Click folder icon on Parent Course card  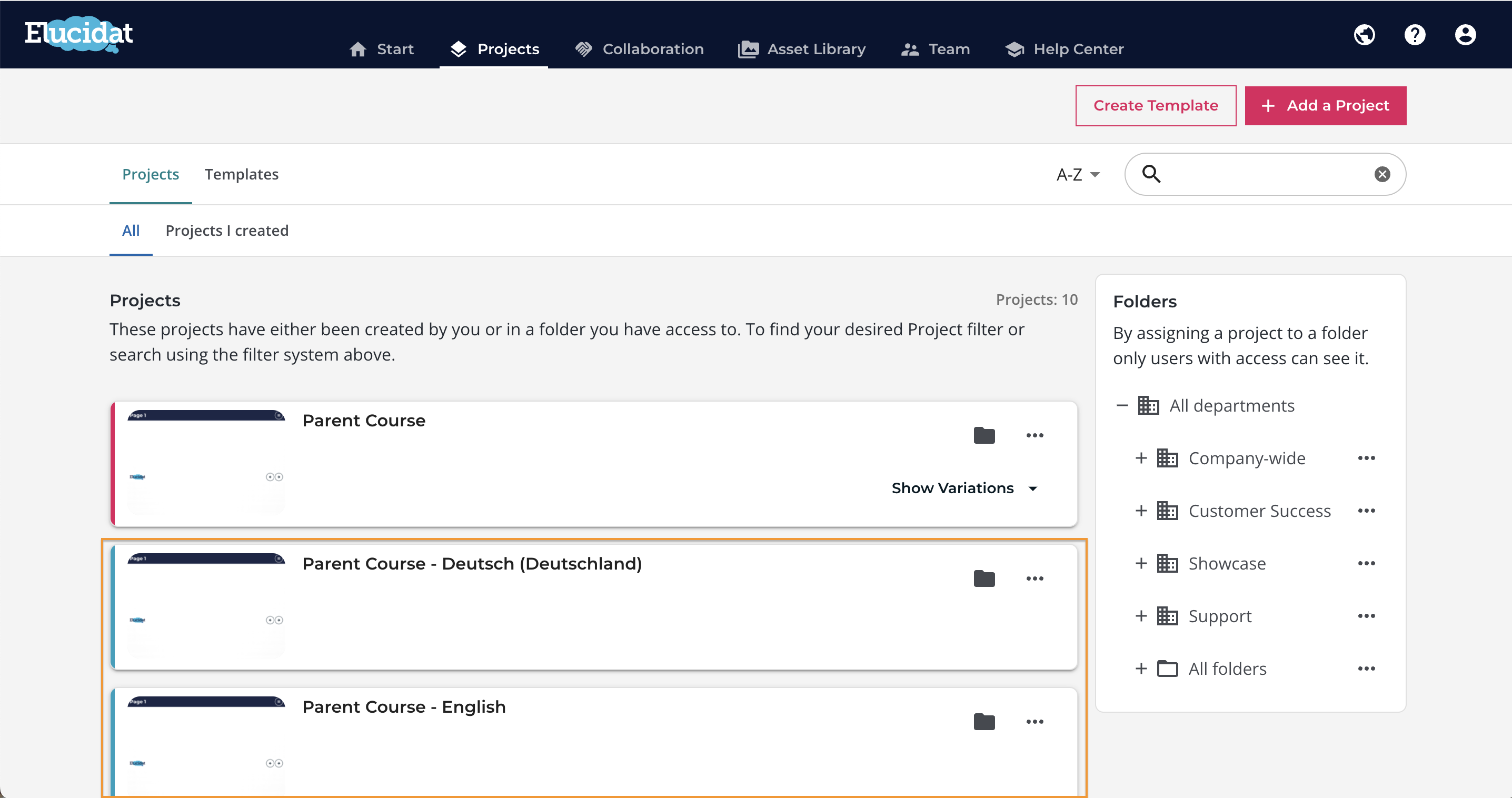(x=984, y=435)
